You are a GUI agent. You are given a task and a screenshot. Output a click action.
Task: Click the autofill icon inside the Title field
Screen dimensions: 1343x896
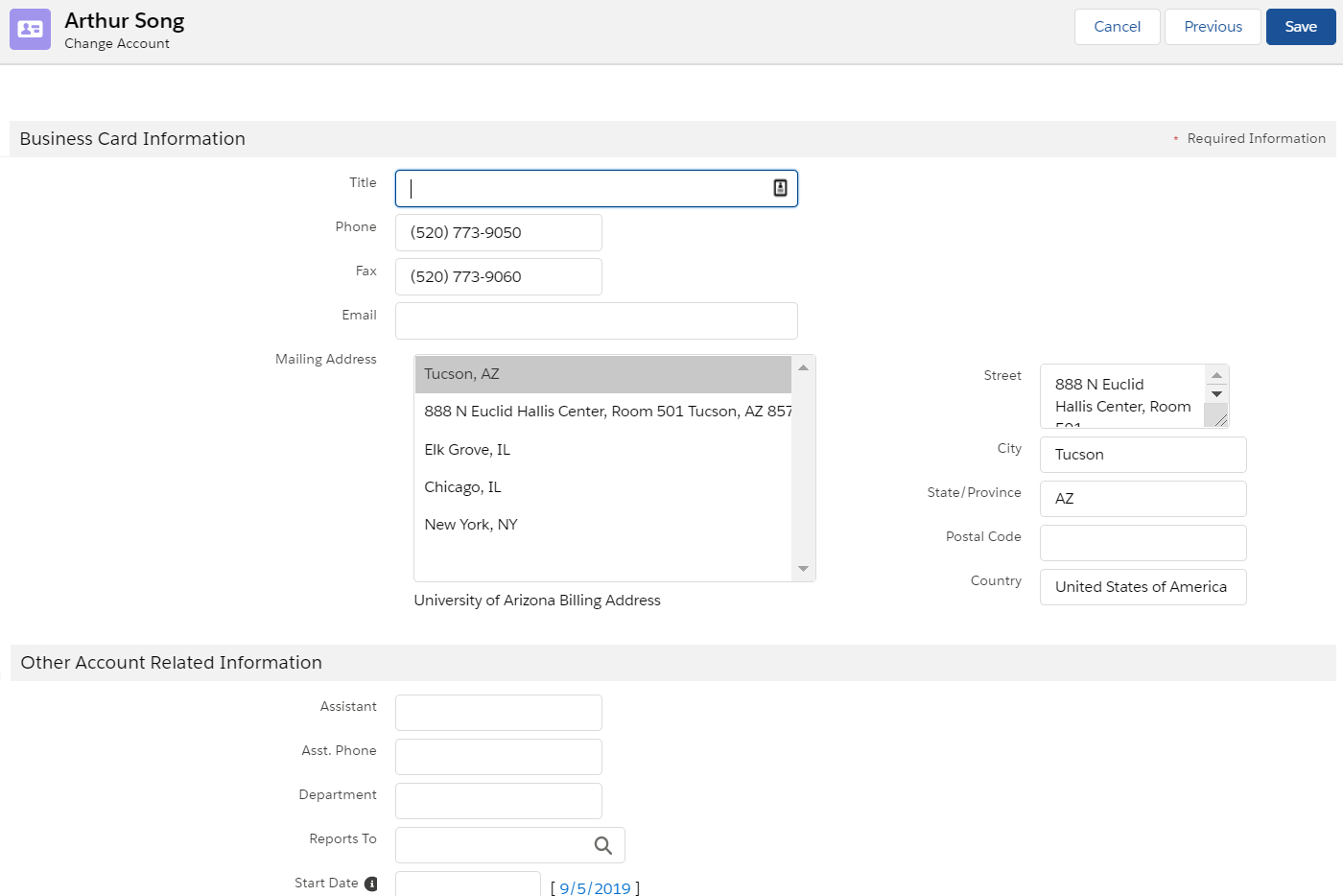[780, 188]
